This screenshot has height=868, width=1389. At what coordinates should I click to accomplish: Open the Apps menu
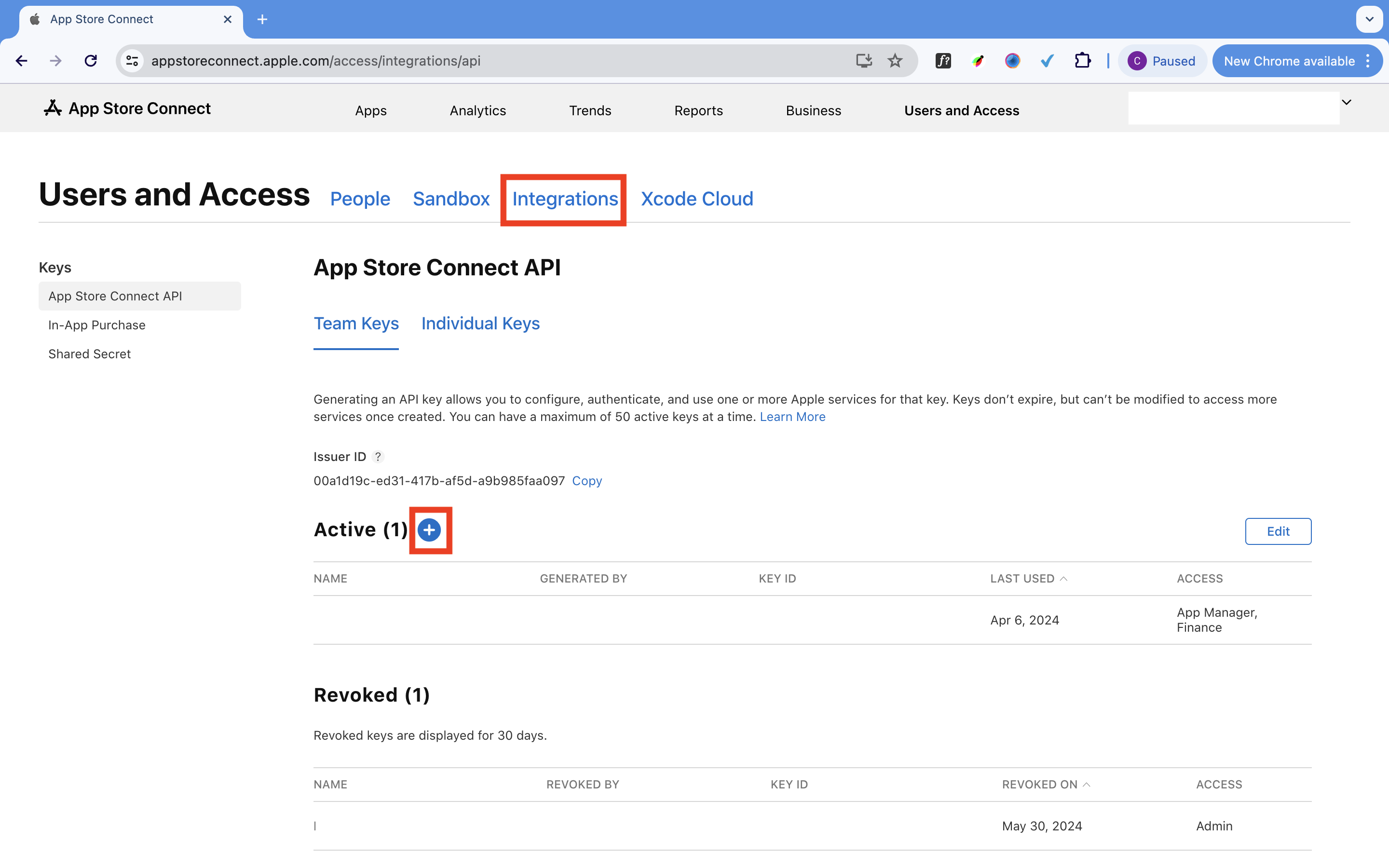tap(371, 110)
